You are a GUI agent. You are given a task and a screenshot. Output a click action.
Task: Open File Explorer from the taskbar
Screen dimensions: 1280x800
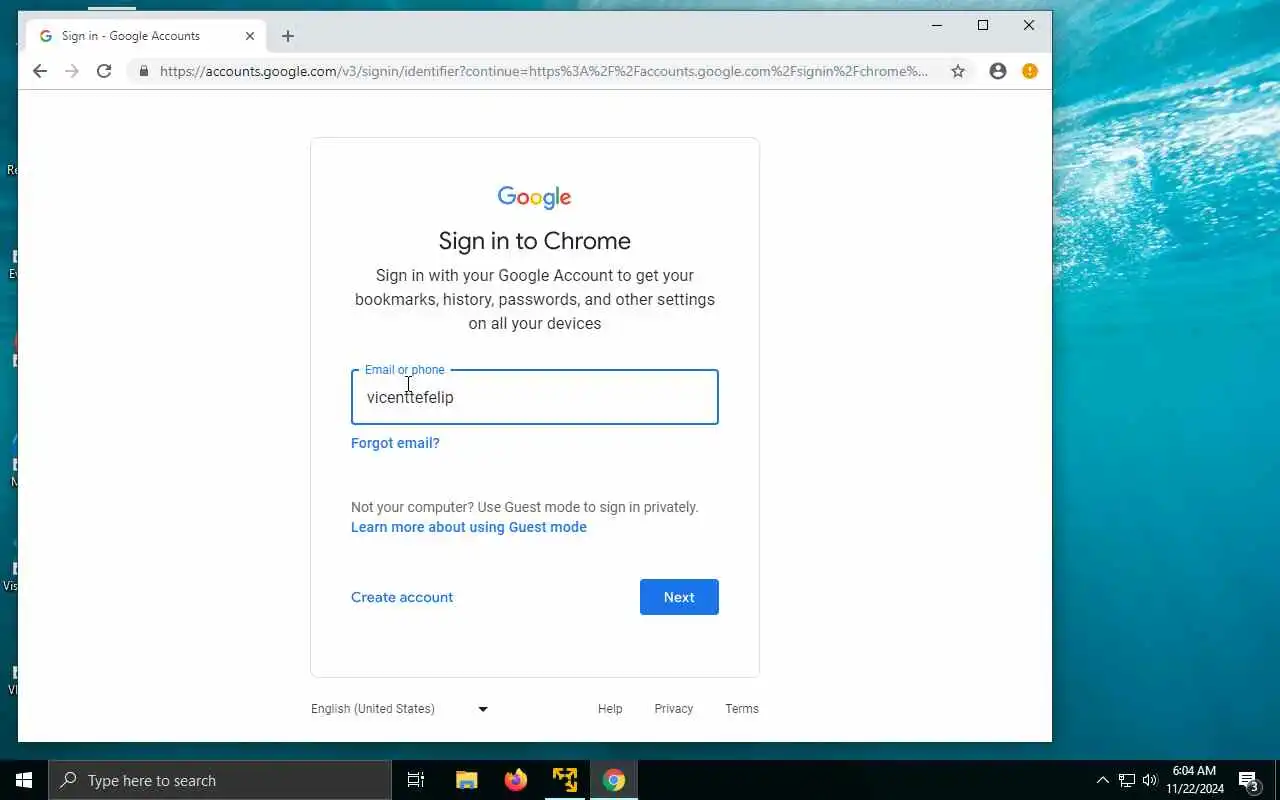click(x=467, y=780)
